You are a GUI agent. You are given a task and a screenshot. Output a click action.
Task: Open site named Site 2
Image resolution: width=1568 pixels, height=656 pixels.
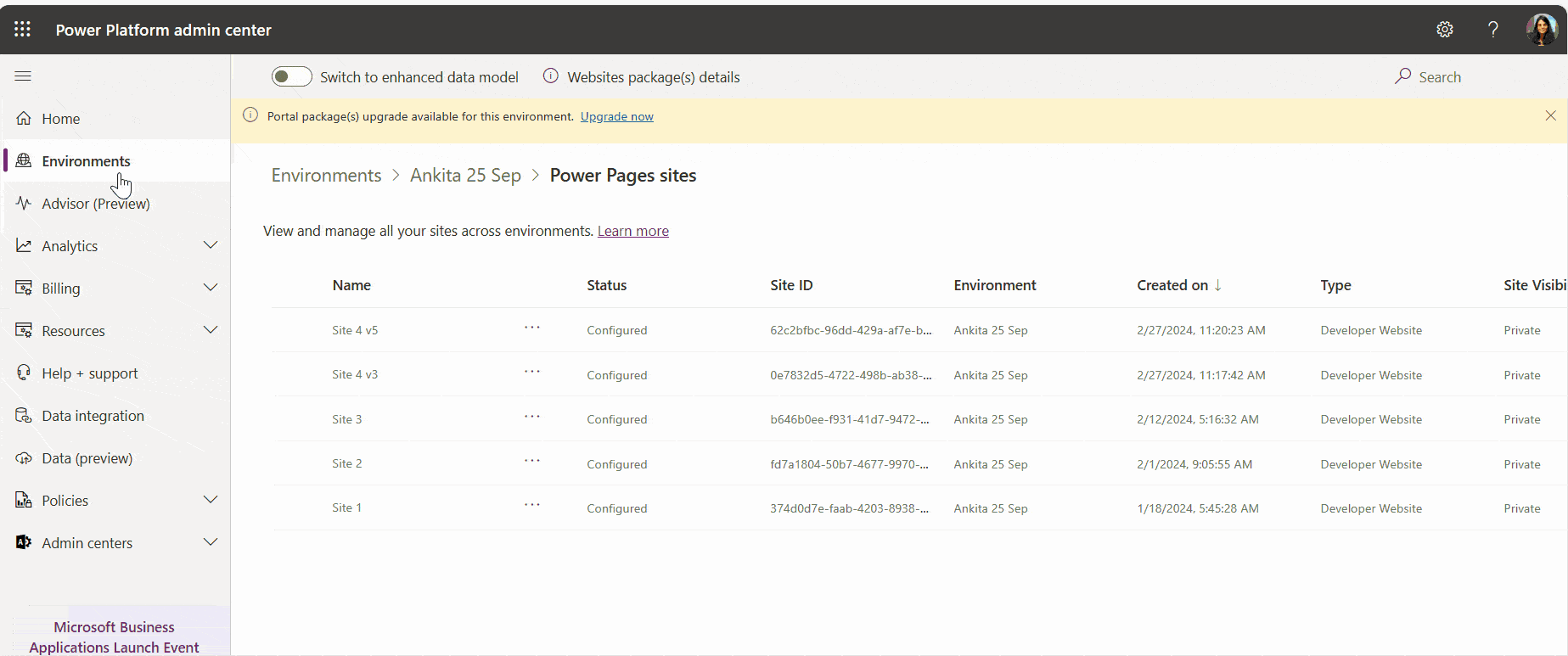click(347, 463)
